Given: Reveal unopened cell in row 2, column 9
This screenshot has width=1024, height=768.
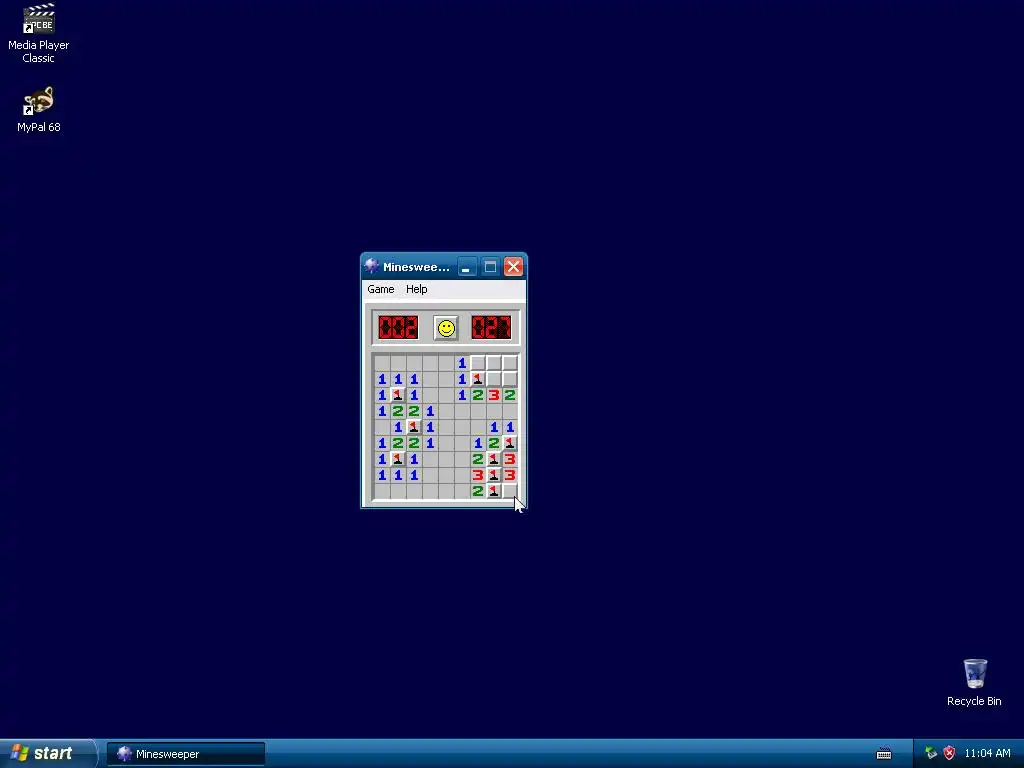Looking at the screenshot, I should pos(510,379).
